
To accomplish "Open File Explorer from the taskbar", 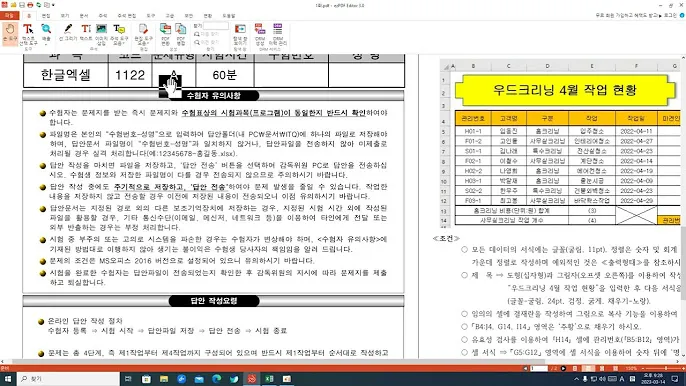I will coord(164,379).
